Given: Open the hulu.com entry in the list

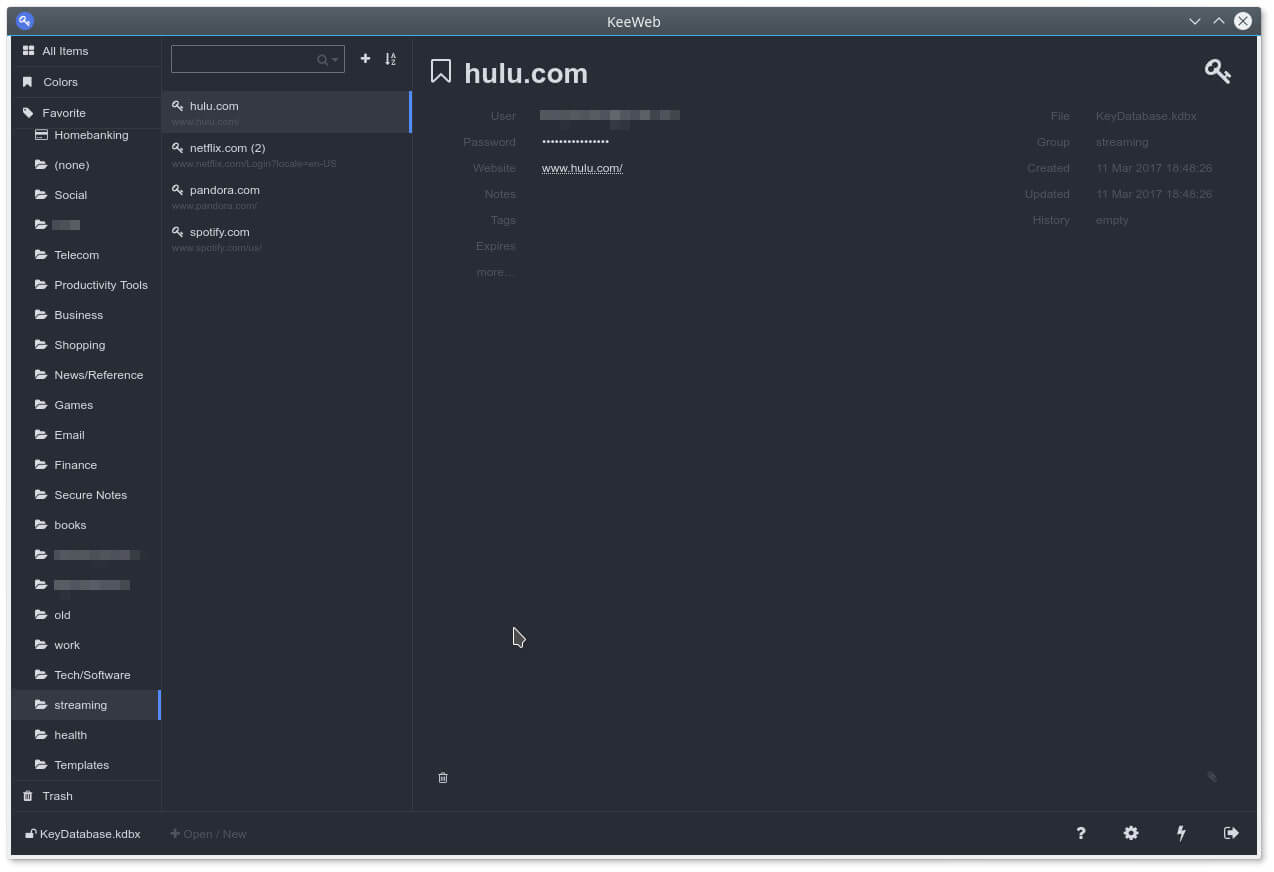Looking at the screenshot, I should click(287, 112).
